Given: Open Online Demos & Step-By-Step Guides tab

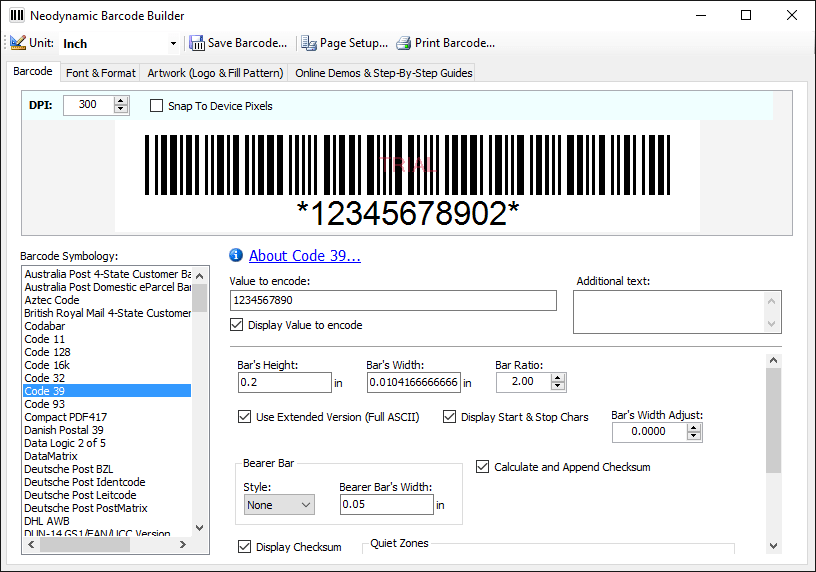Looking at the screenshot, I should point(384,73).
